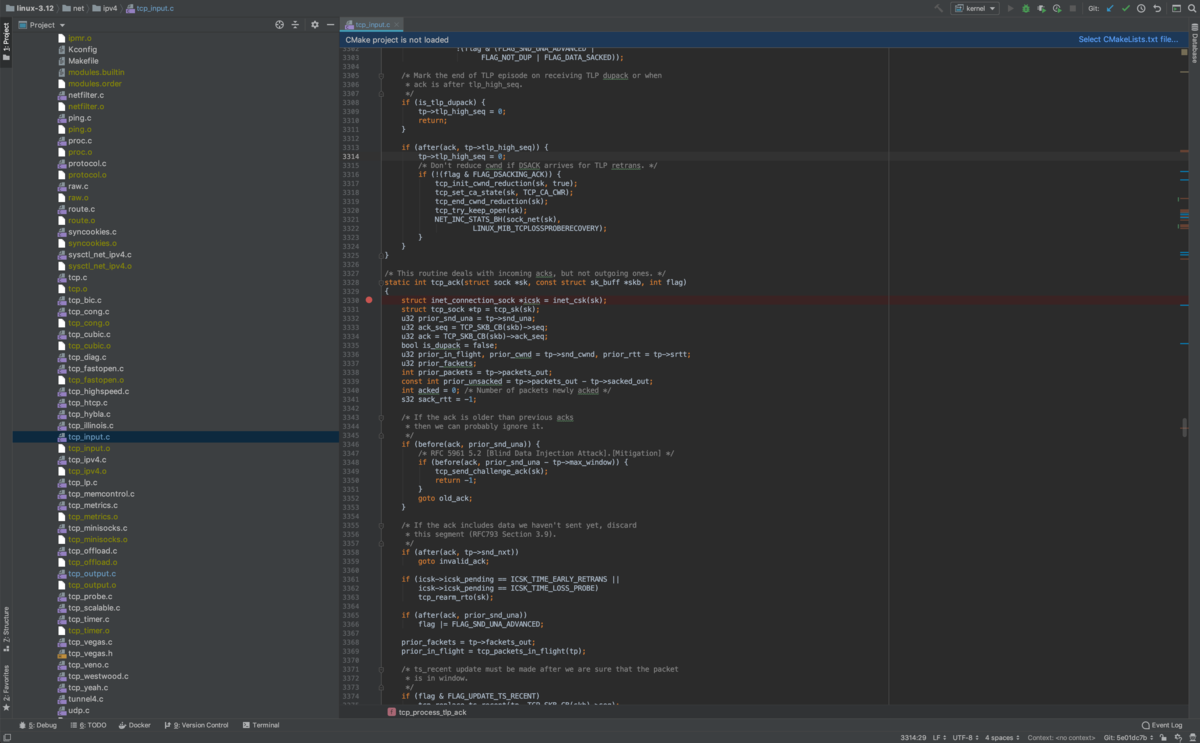Click the Run play icon
Viewport: 1200px width, 743px height.
tap(1010, 8)
